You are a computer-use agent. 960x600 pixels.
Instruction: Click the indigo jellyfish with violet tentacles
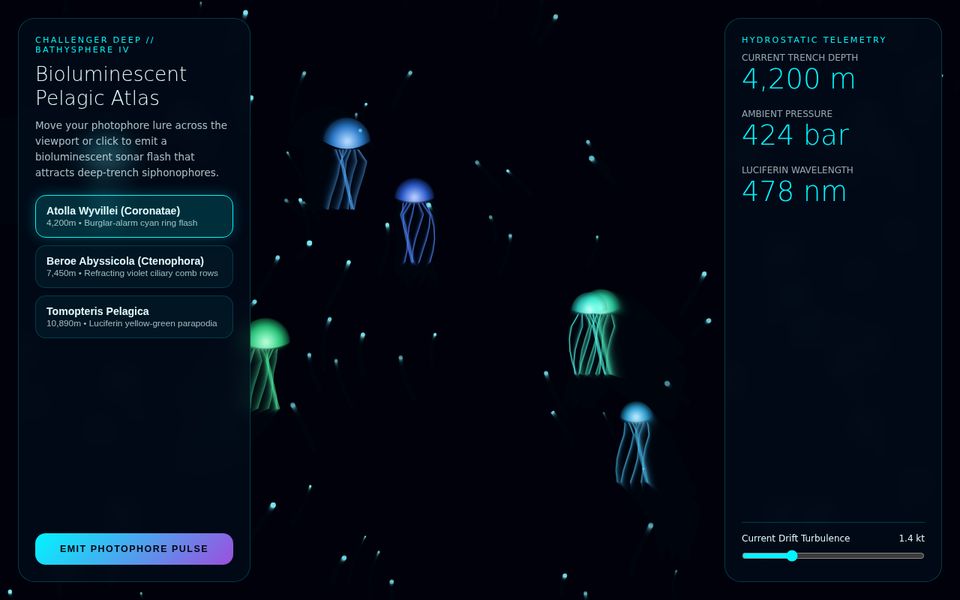(x=416, y=221)
